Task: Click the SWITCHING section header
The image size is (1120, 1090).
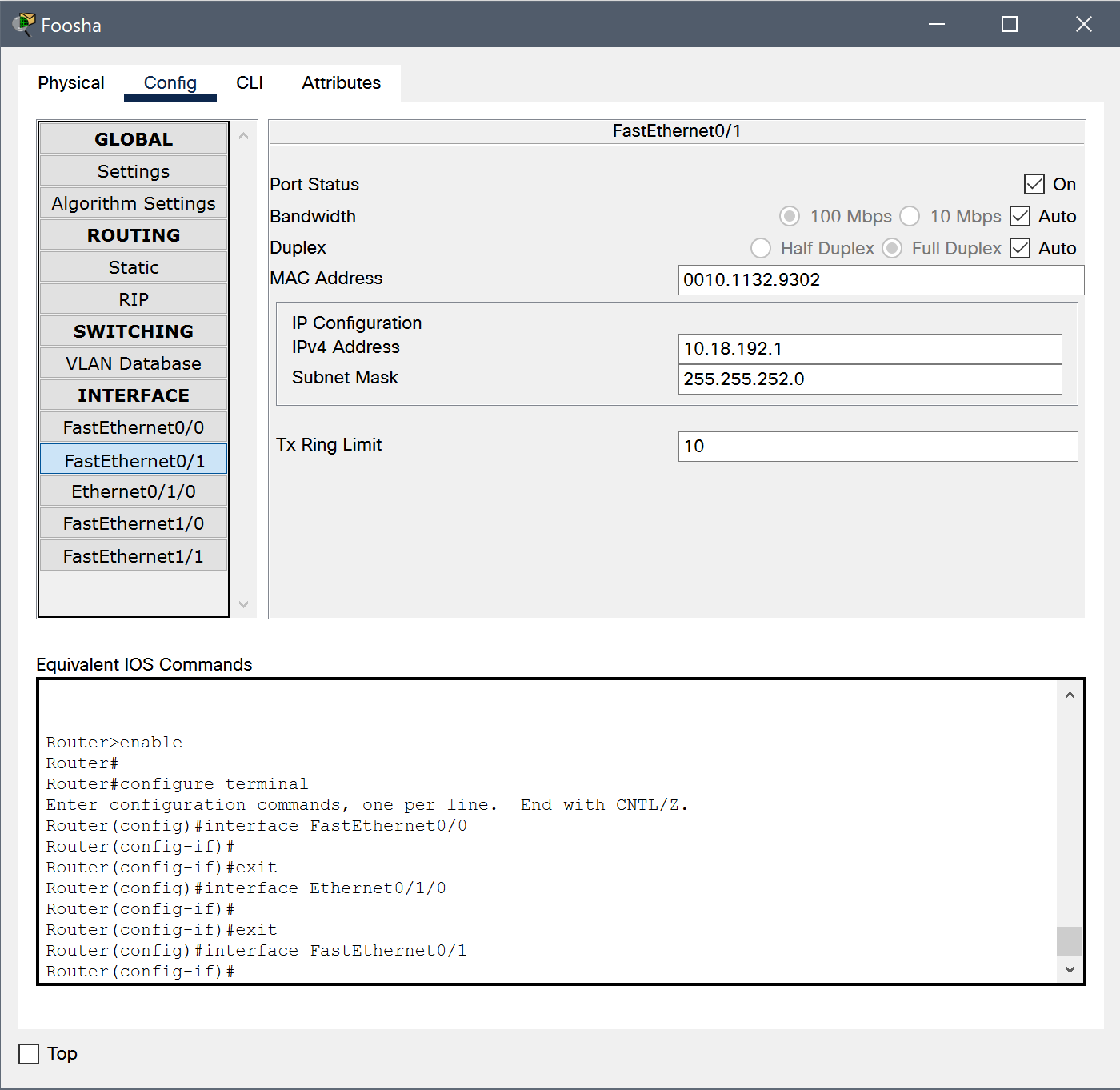Action: [134, 331]
